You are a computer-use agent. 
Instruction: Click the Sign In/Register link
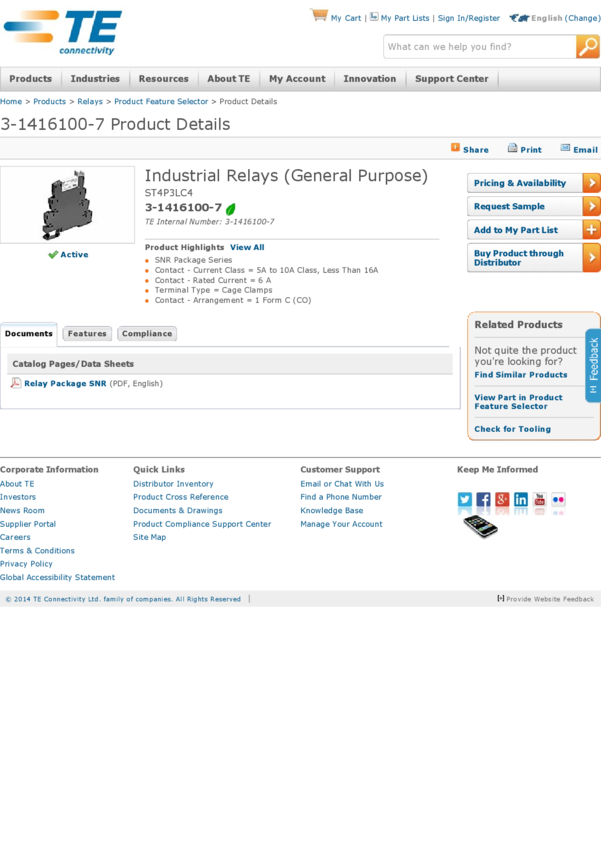(469, 18)
